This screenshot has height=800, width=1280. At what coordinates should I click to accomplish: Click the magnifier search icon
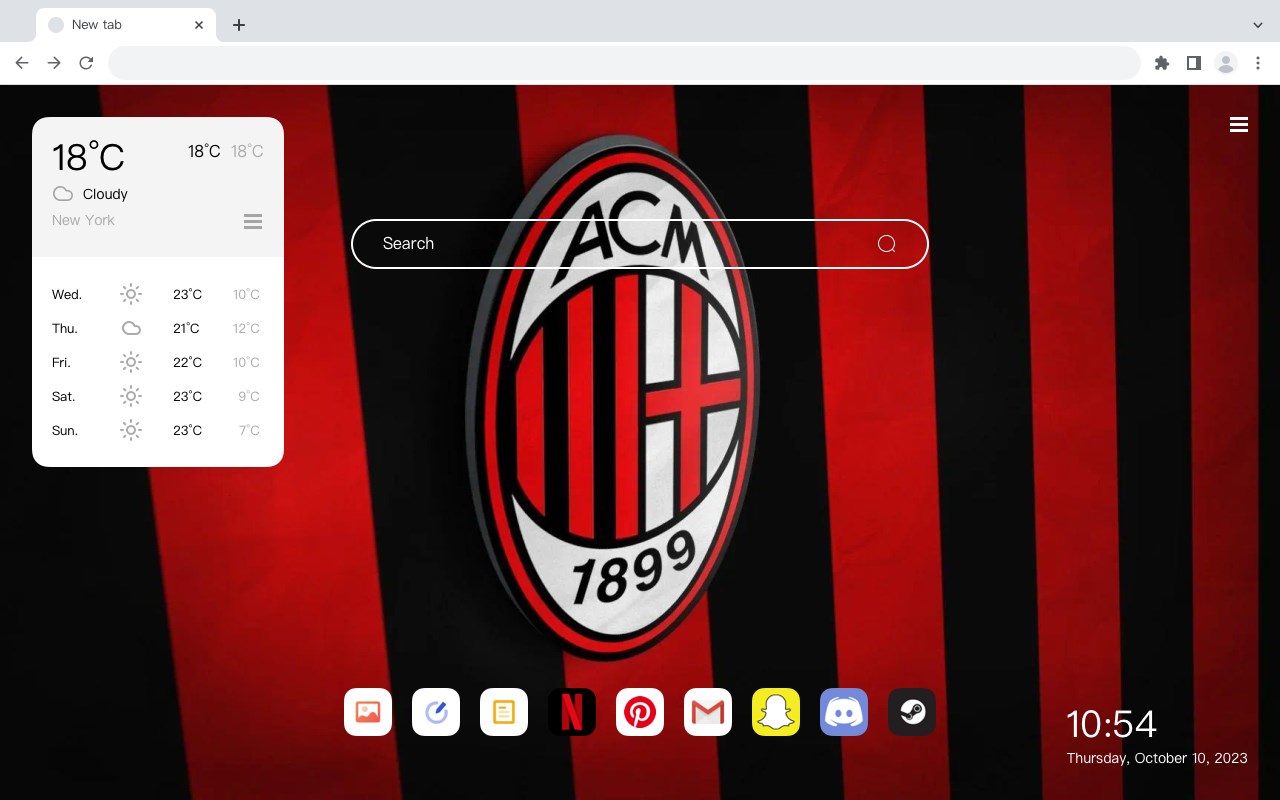[886, 244]
